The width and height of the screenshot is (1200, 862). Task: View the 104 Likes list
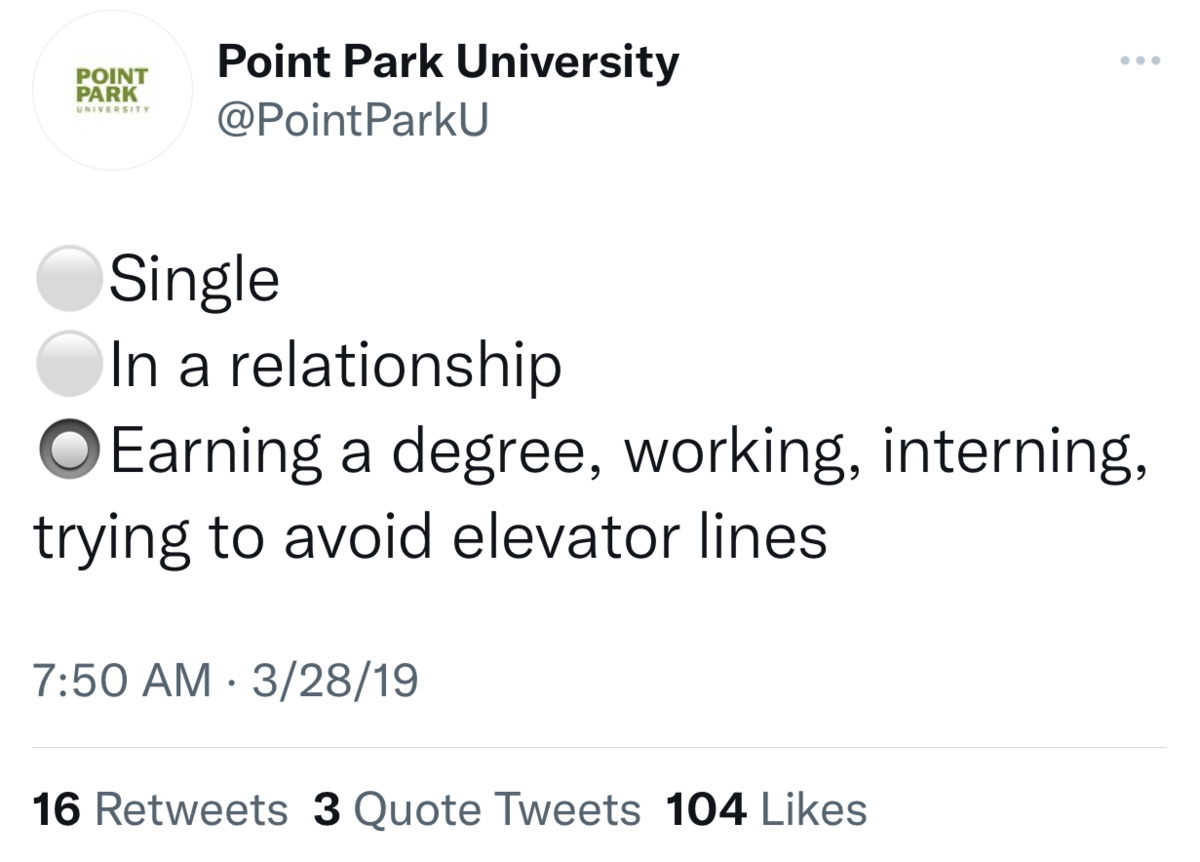coord(766,809)
